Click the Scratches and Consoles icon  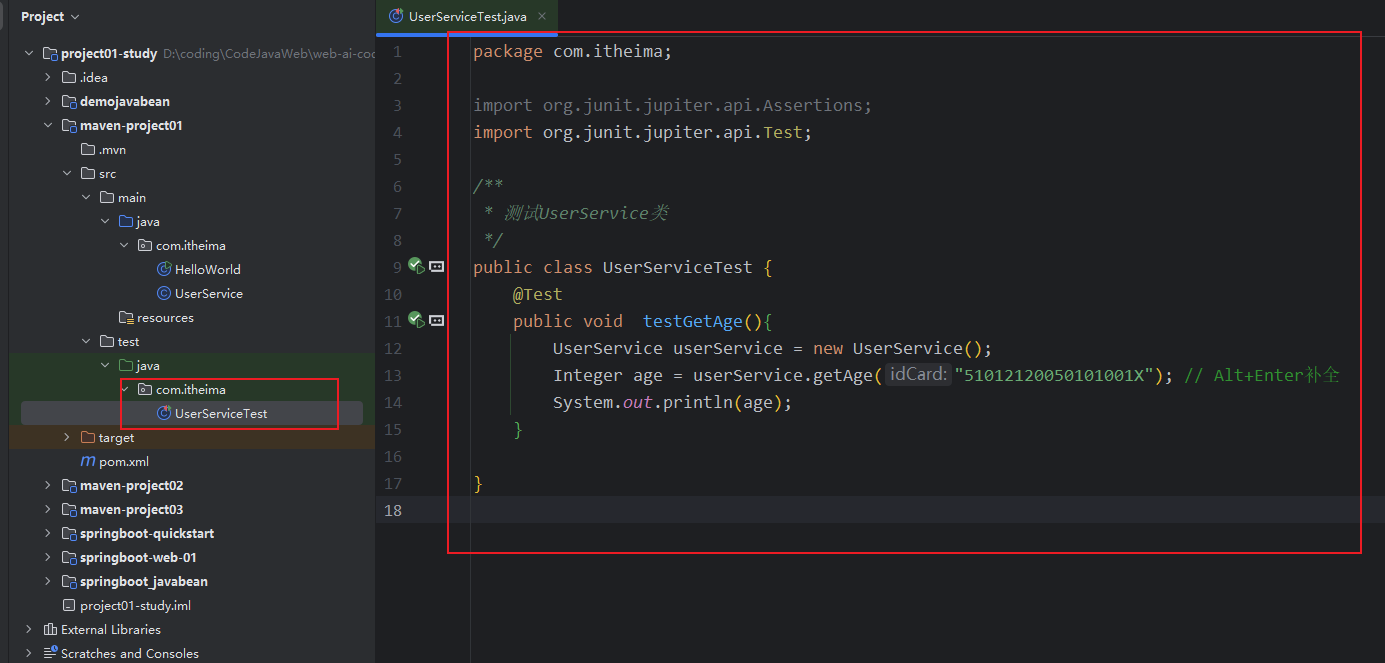50,653
